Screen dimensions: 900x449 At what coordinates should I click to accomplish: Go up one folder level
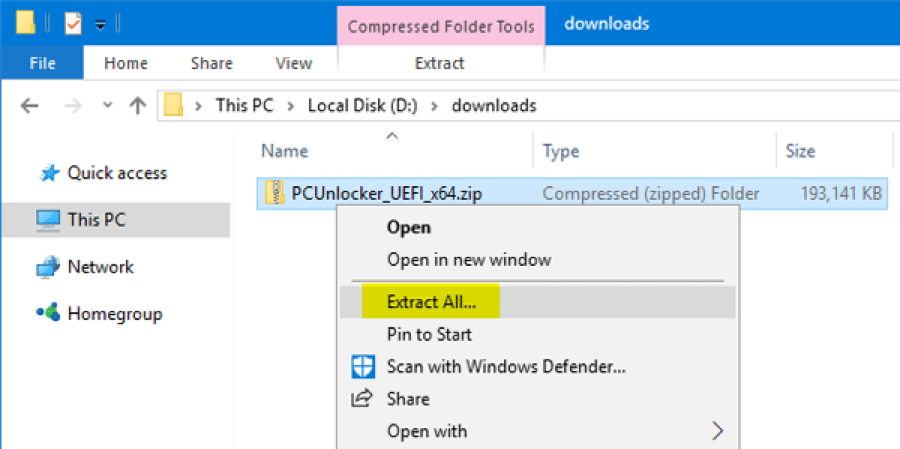click(x=138, y=106)
